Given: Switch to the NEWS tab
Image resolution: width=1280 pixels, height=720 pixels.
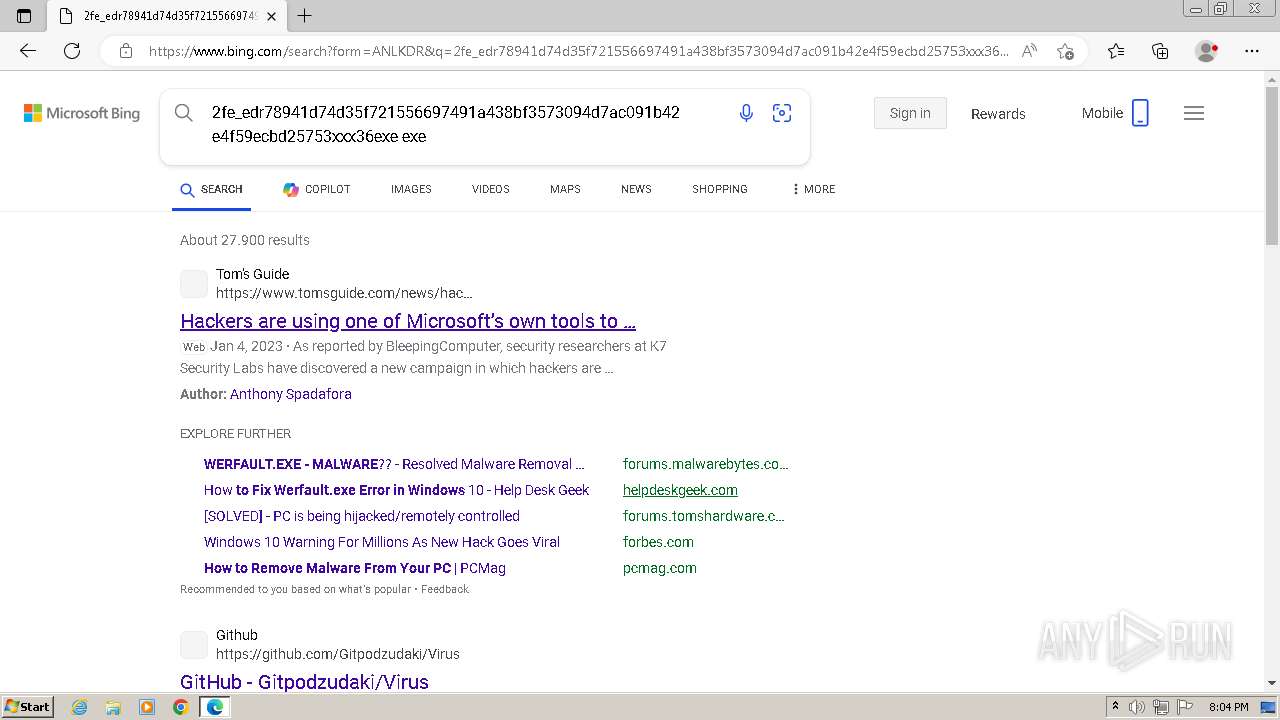Looking at the screenshot, I should pyautogui.click(x=636, y=189).
